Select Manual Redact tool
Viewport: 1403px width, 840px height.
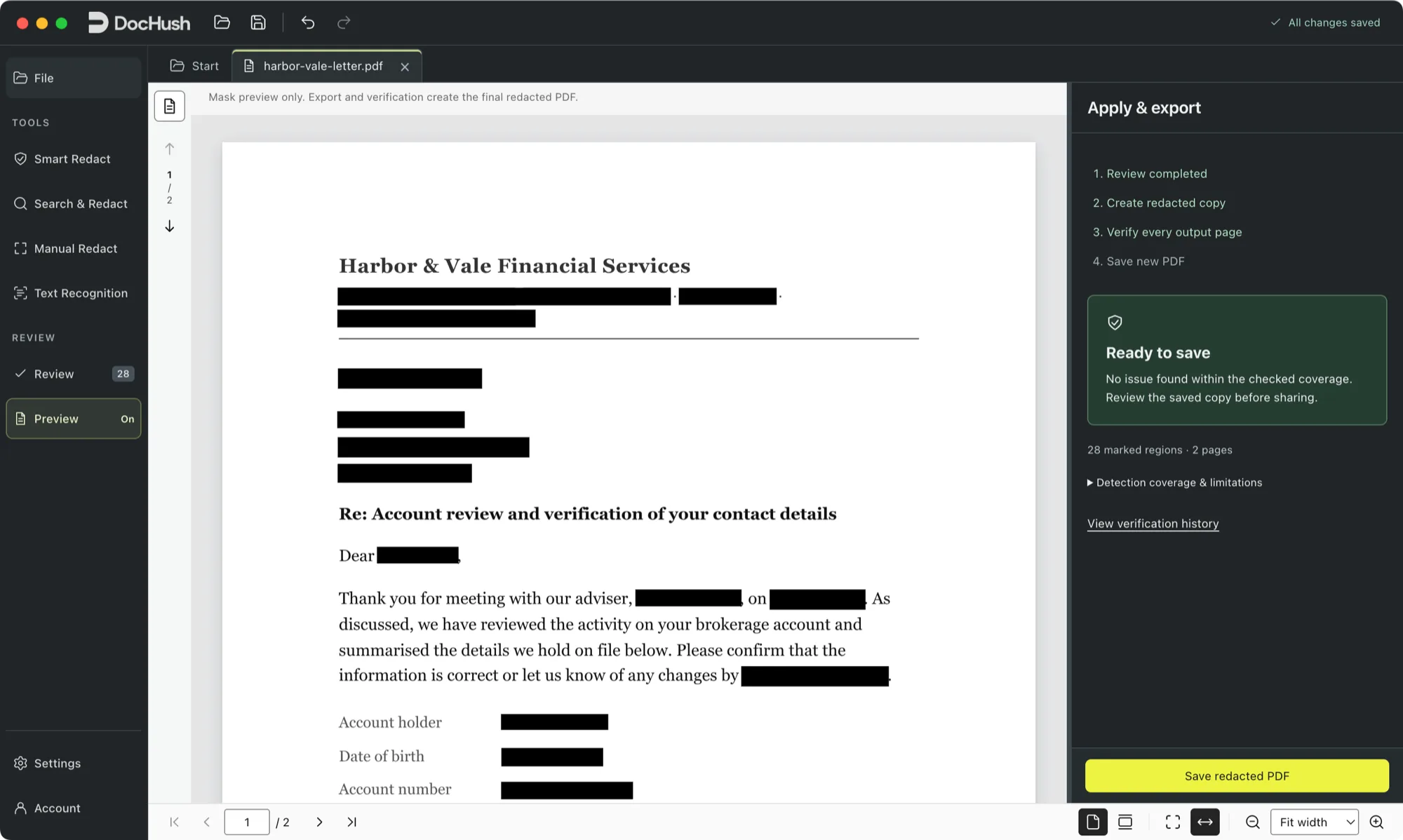74,249
